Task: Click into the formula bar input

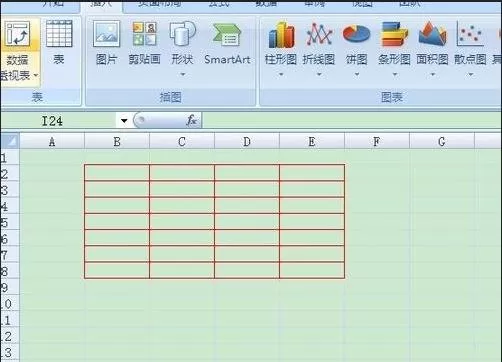Action: [351, 120]
